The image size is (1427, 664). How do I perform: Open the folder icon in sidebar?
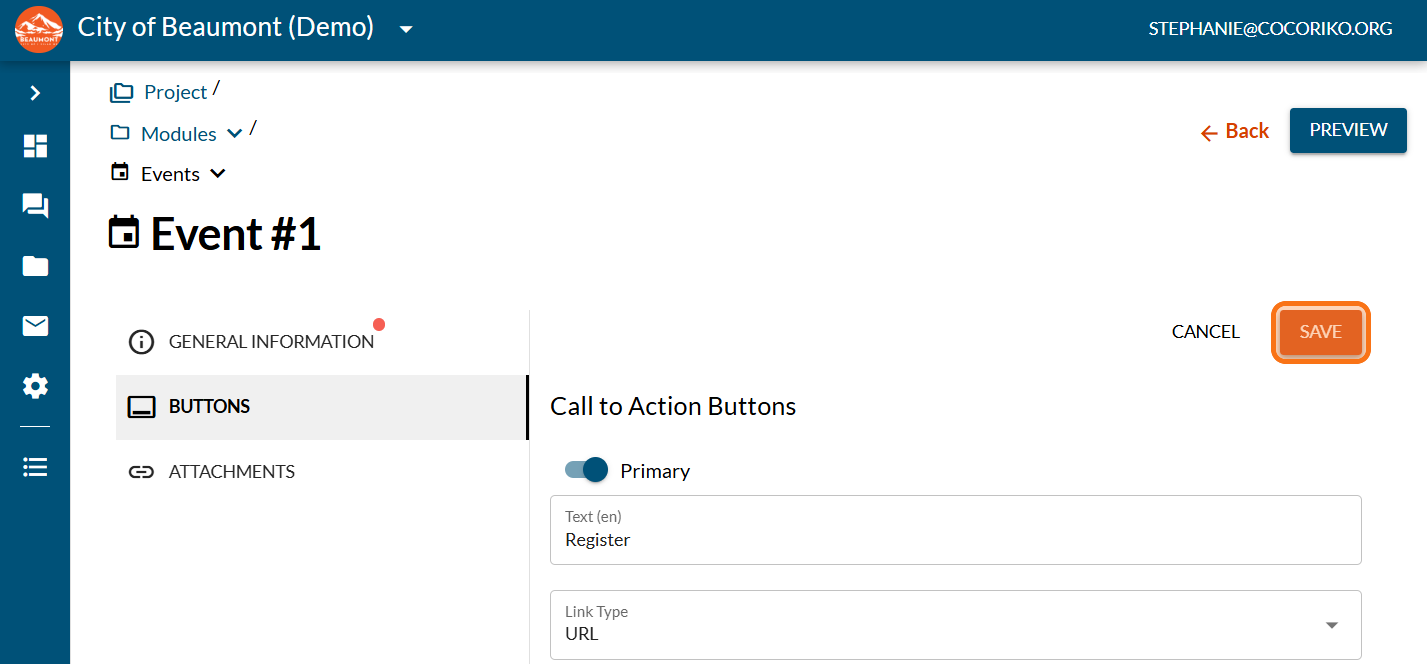click(35, 266)
